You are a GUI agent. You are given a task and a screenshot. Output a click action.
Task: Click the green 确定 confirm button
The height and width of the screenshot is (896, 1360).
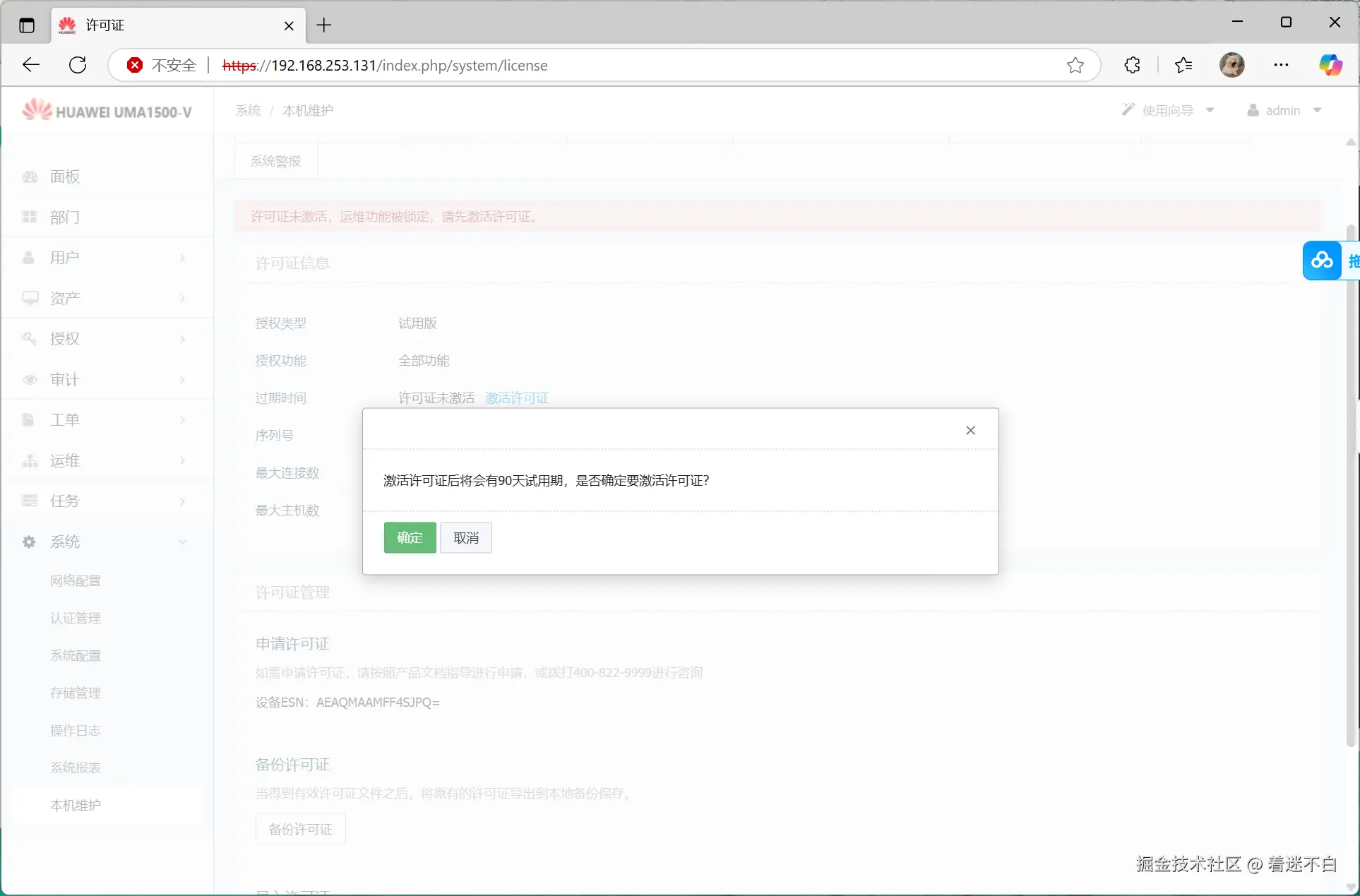coord(410,537)
